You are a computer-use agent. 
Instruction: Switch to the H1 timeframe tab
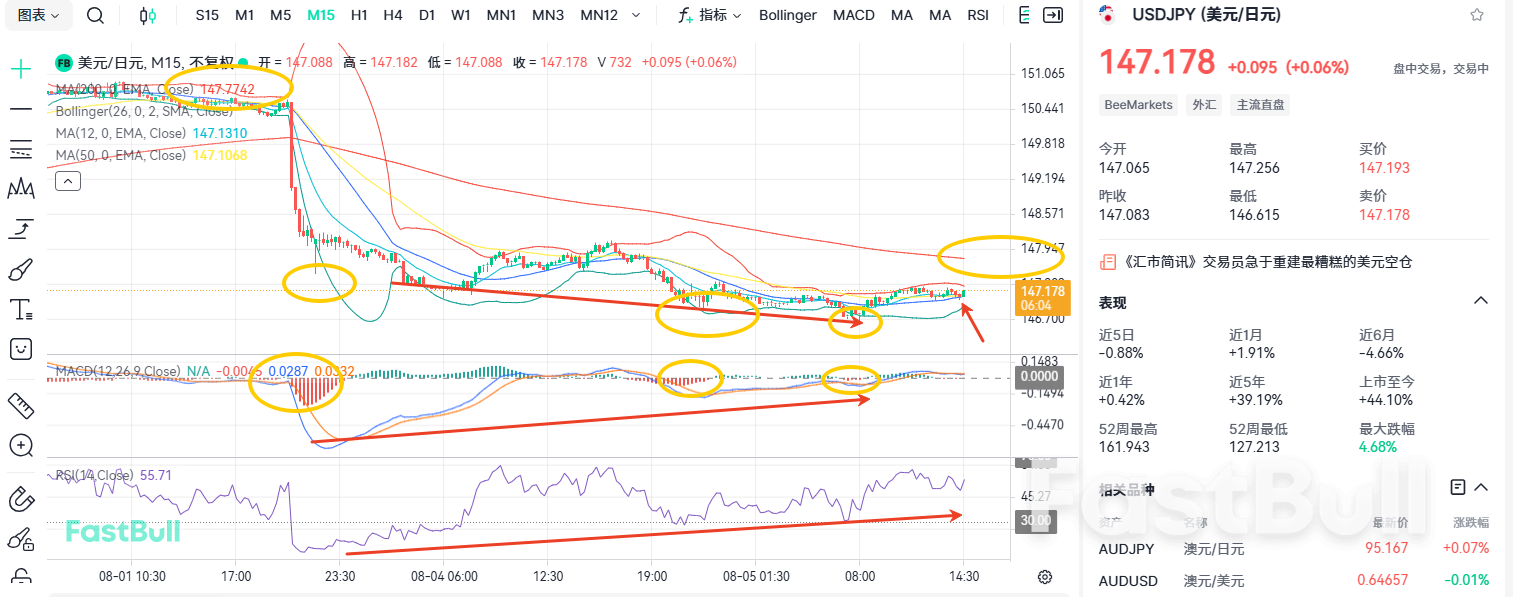pos(359,16)
